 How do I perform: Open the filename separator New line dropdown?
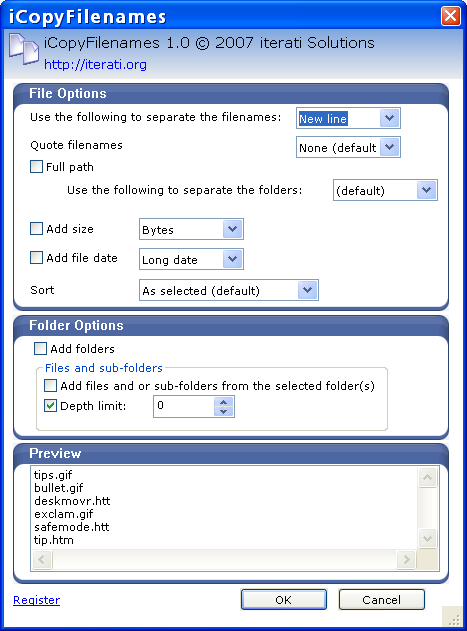pos(348,118)
